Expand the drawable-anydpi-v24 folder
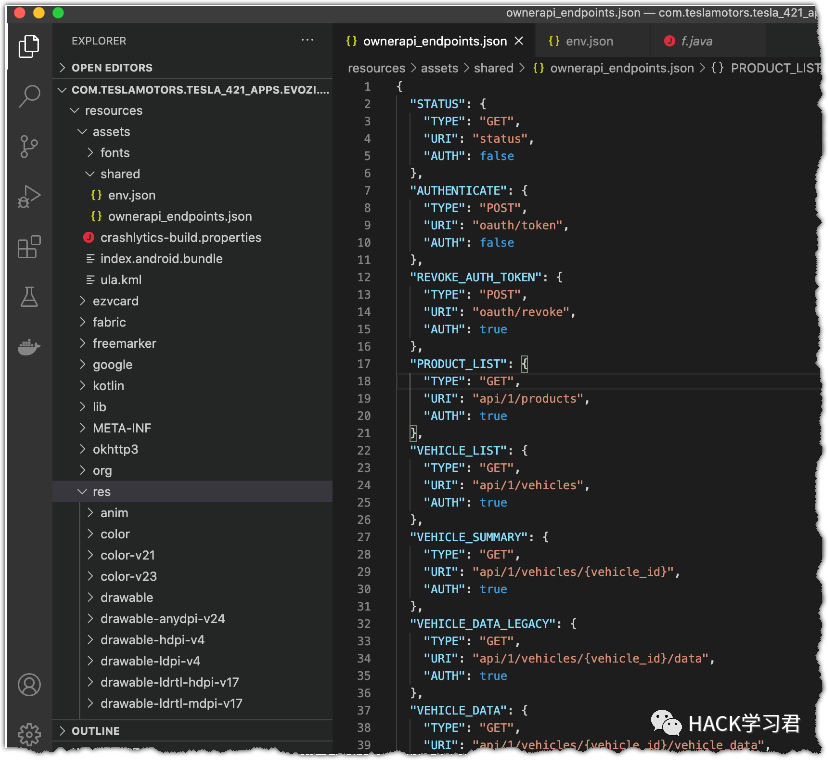Image resolution: width=828 pixels, height=760 pixels. pos(90,618)
